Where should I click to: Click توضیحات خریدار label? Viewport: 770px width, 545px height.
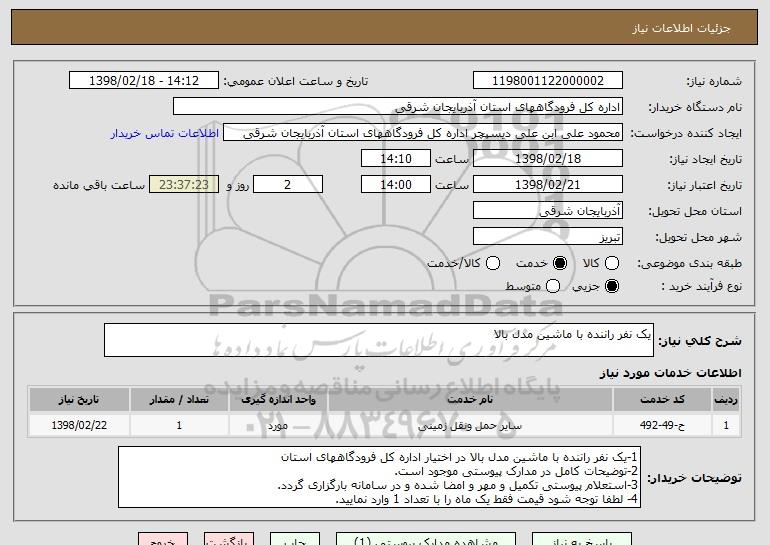694,478
